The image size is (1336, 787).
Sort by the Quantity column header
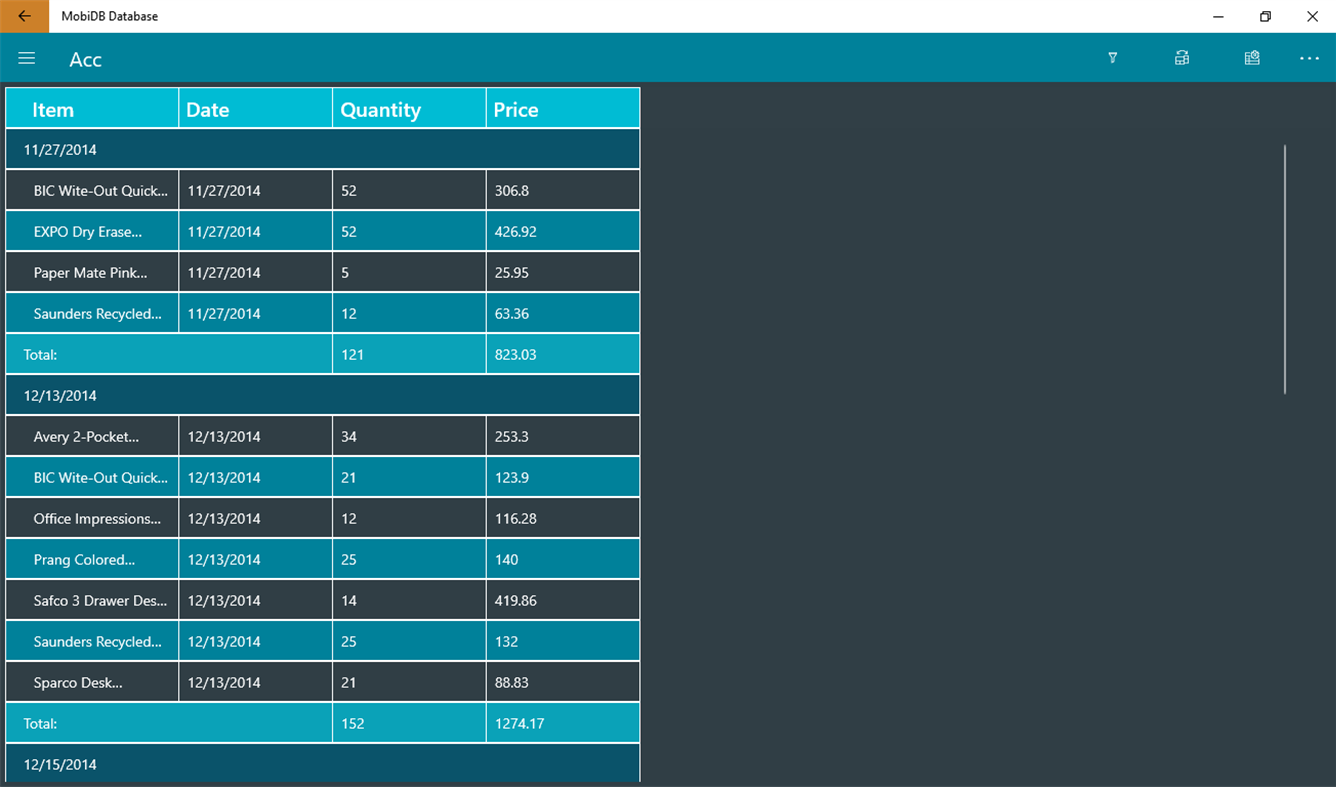pos(410,109)
